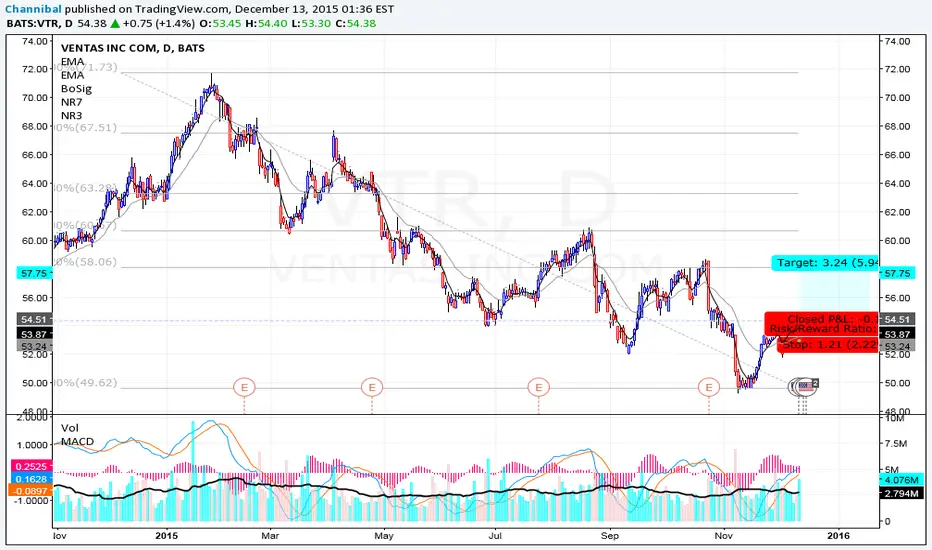Select the cyan Target: 3.24 position label
The height and width of the screenshot is (550, 932).
click(825, 263)
